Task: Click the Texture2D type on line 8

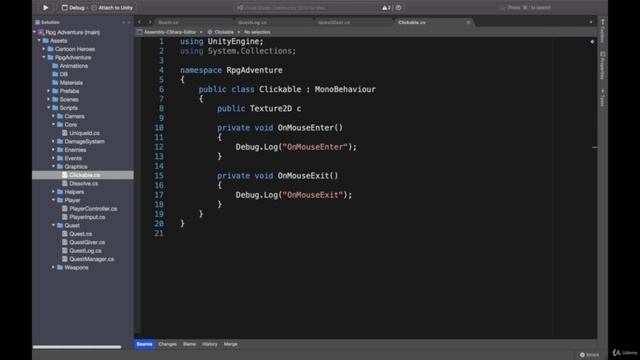Action: pos(271,109)
